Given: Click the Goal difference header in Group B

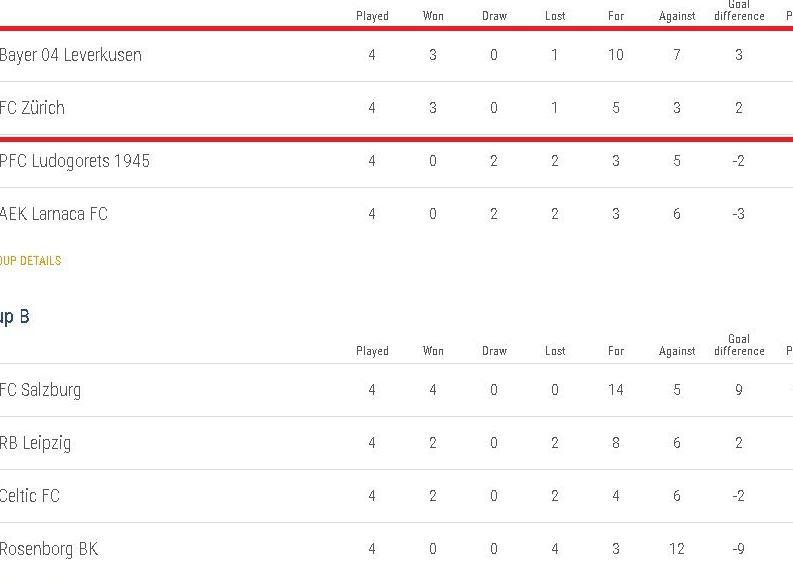Looking at the screenshot, I should click(739, 345).
